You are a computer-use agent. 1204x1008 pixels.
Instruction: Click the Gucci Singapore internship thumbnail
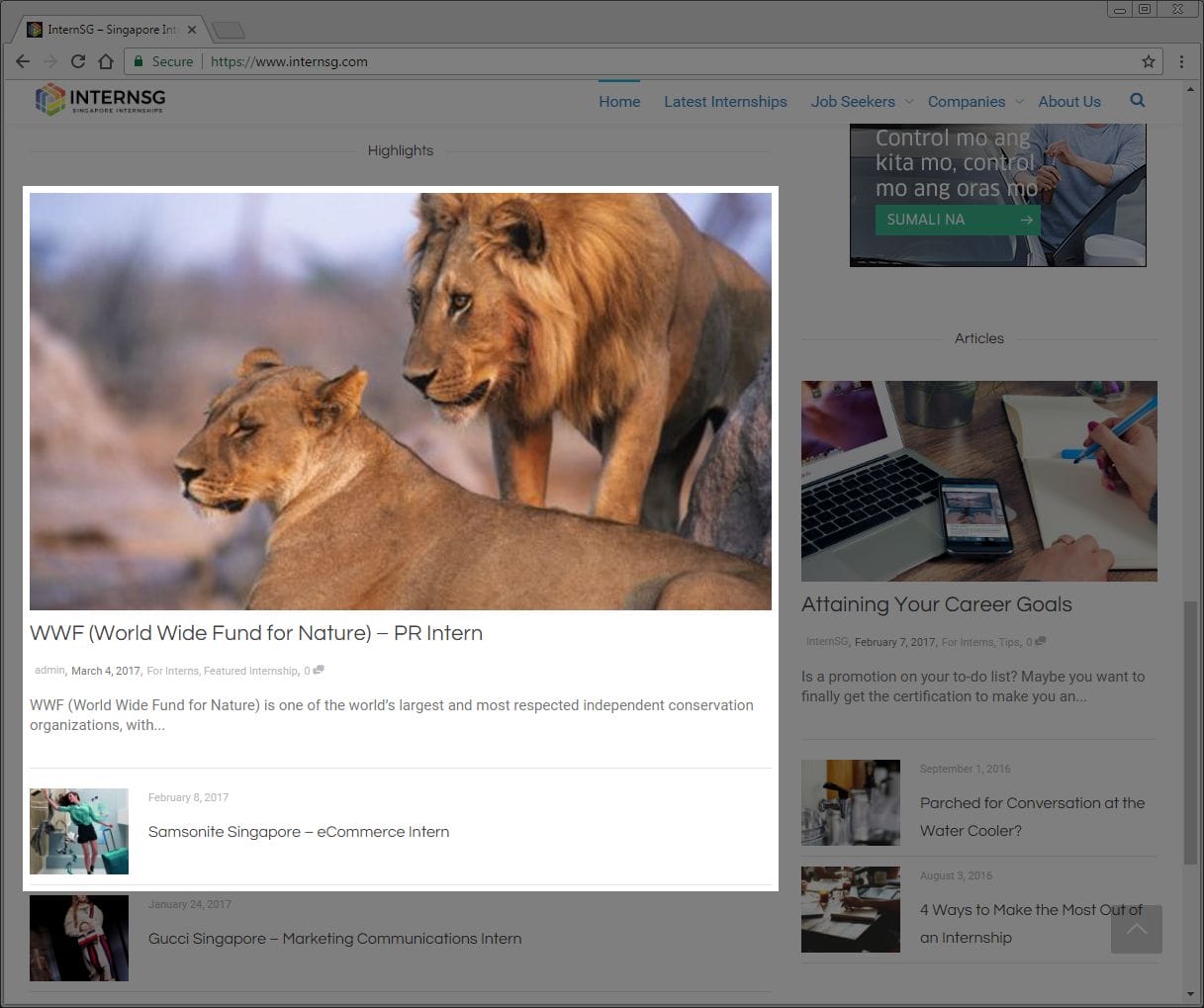point(79,938)
